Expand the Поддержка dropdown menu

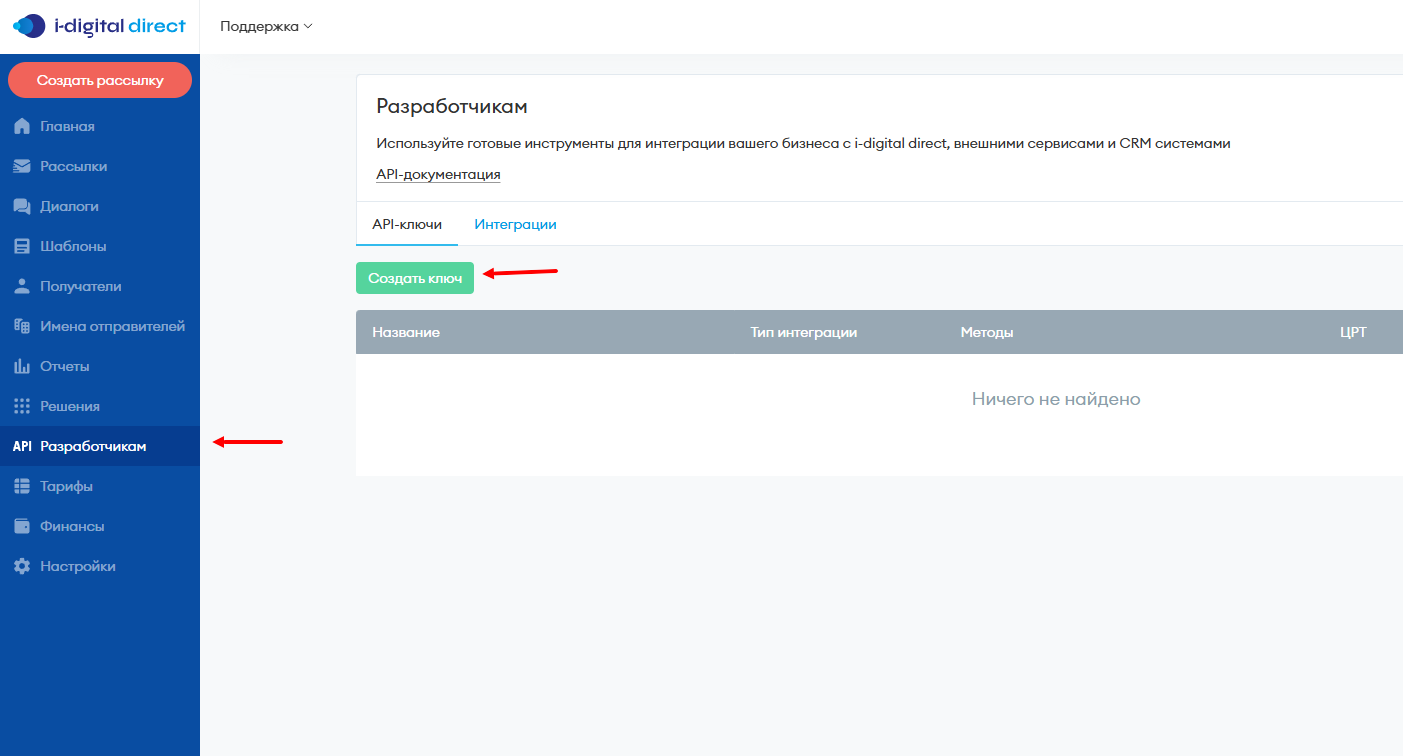click(266, 27)
